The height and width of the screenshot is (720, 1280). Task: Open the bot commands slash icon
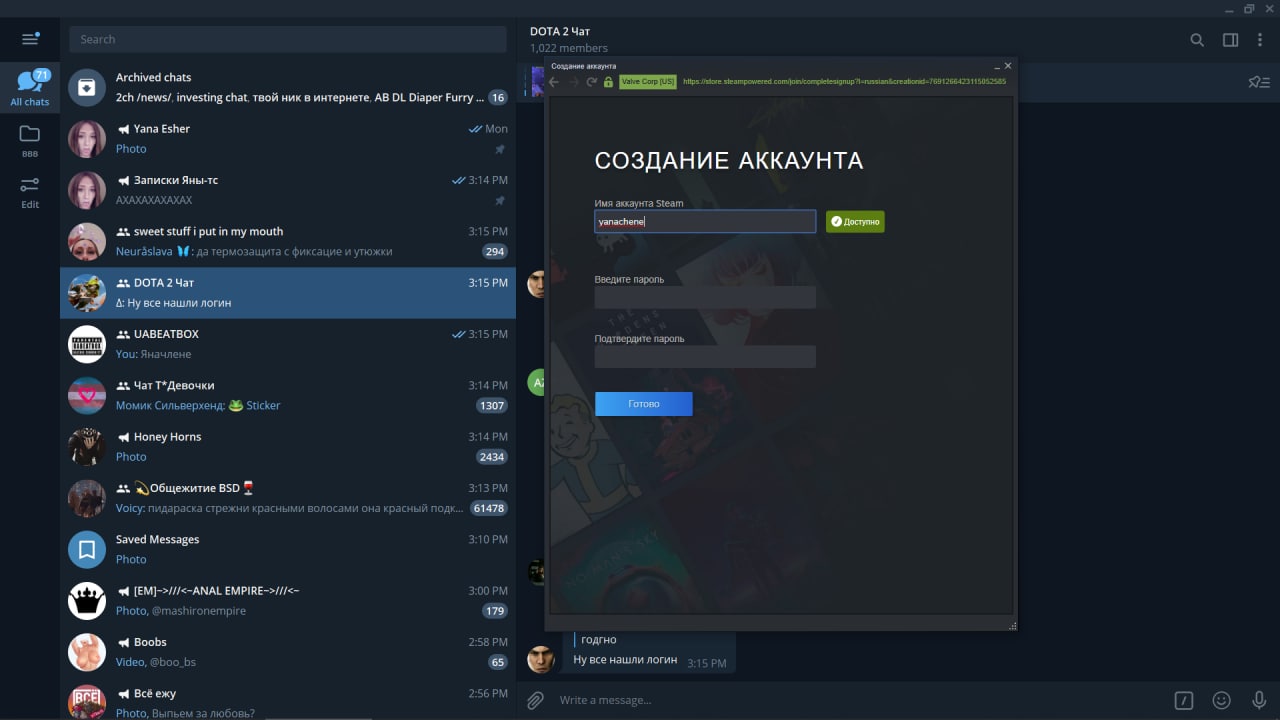(x=1183, y=700)
